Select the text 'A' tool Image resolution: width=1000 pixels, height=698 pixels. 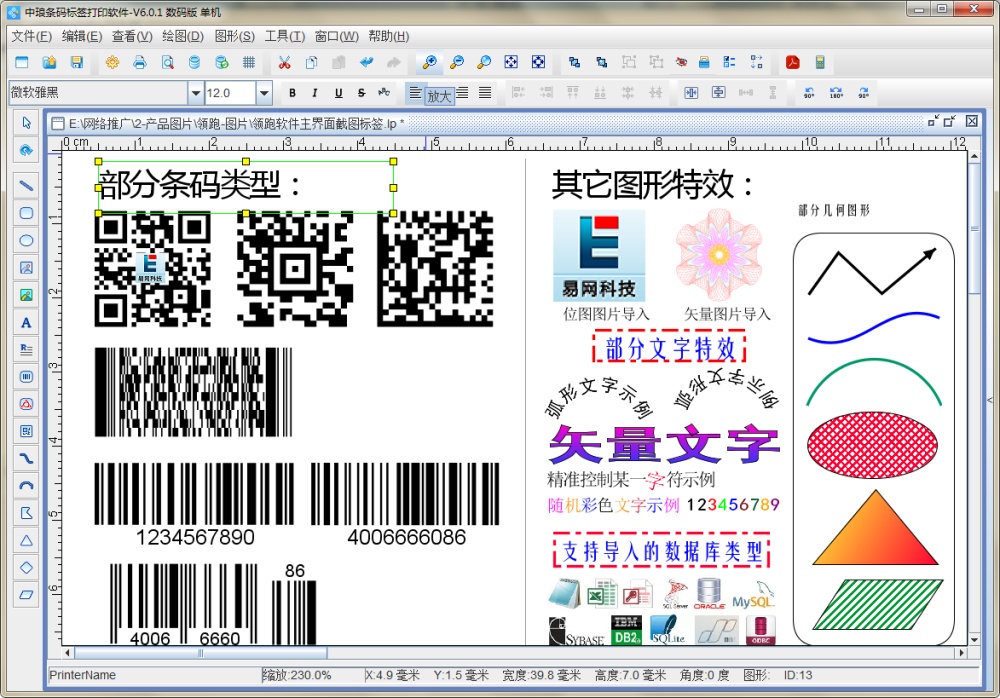pyautogui.click(x=27, y=323)
